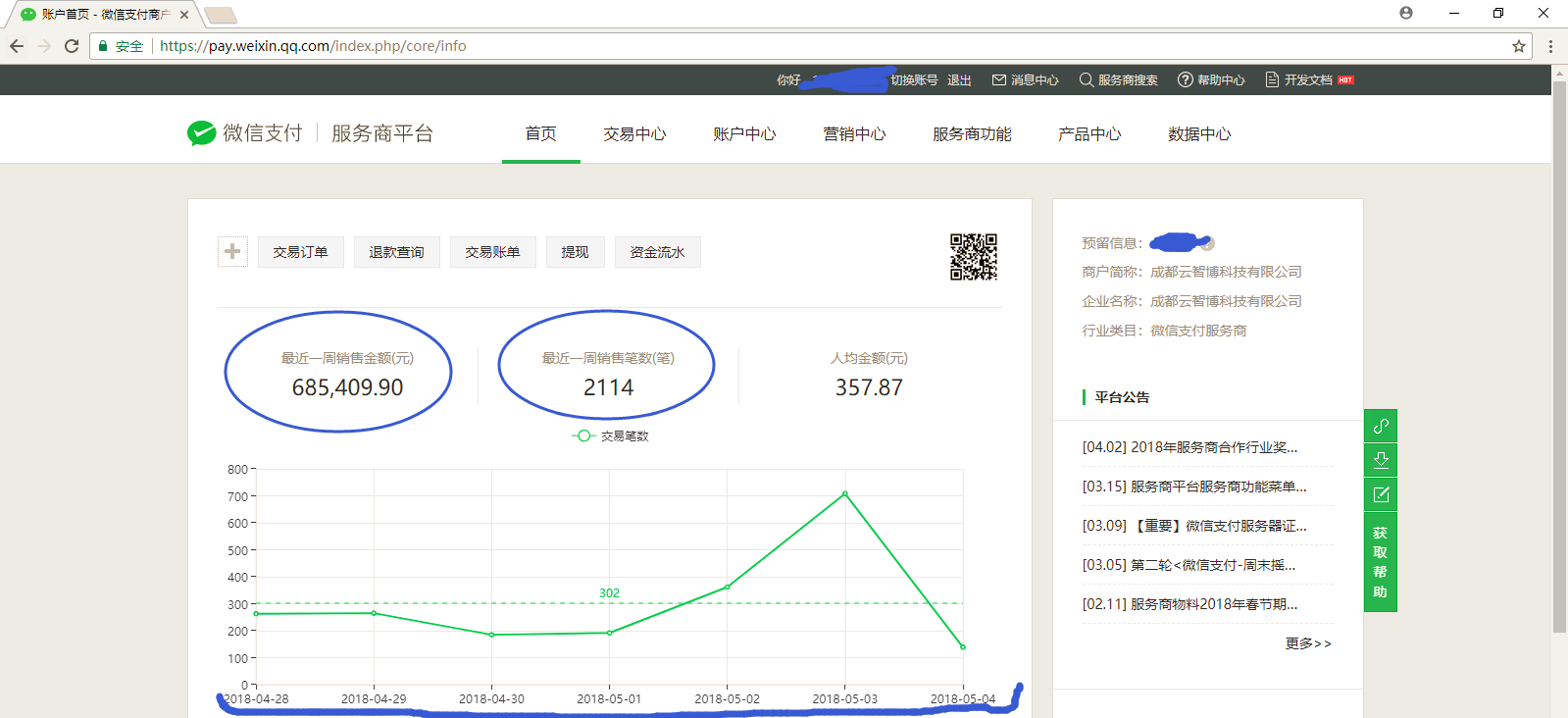Open the [02.11] 服务商物料2018年春节期 announcement

[1189, 604]
